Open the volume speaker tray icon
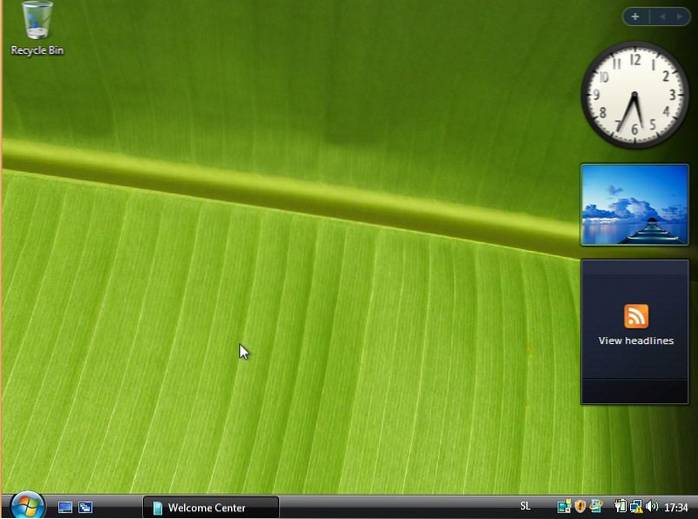 point(652,507)
